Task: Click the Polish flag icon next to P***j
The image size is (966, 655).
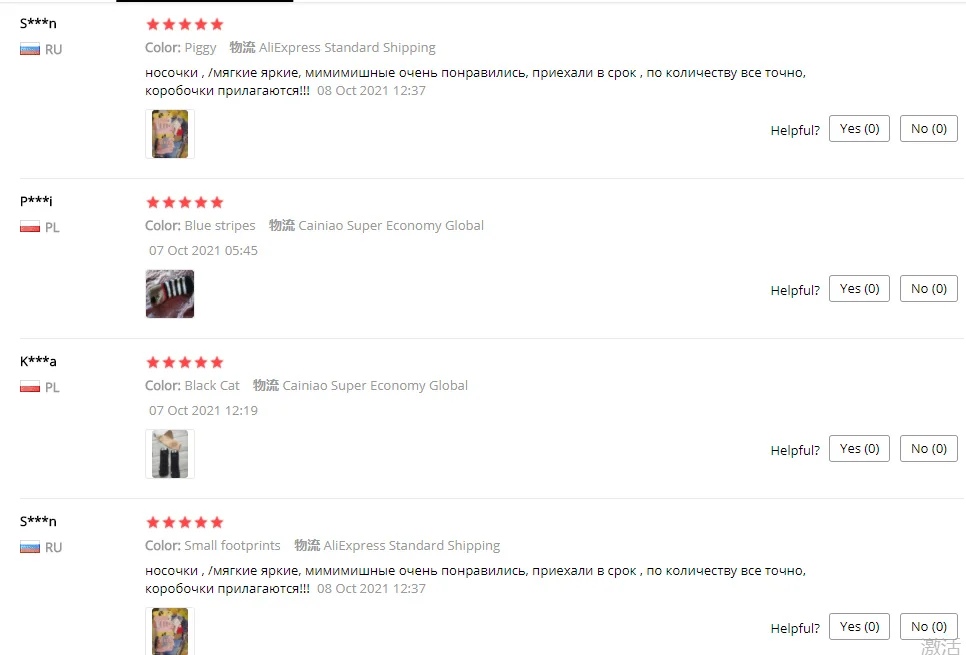Action: point(30,227)
